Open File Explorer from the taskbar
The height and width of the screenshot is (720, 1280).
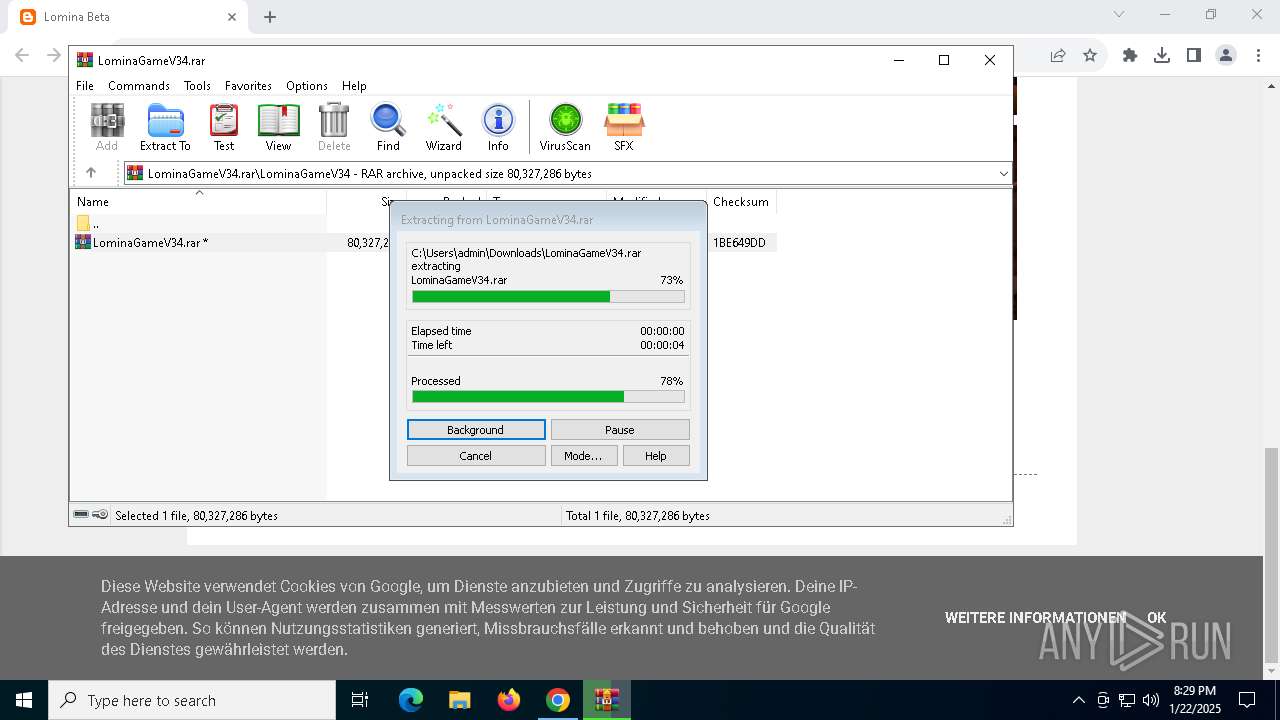pos(460,700)
